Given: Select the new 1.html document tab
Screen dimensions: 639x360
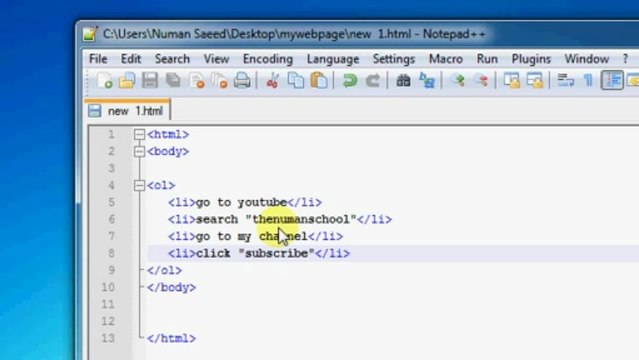Looking at the screenshot, I should pyautogui.click(x=127, y=110).
